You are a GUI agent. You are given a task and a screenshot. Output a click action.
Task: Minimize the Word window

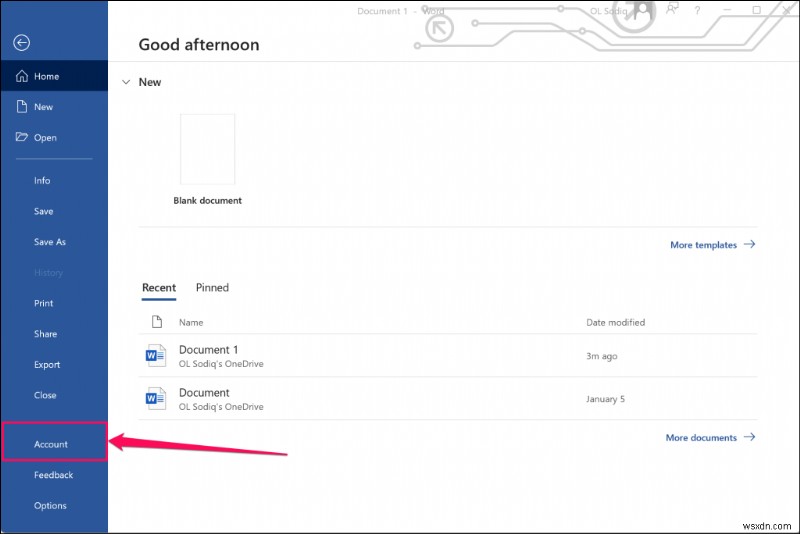tap(727, 10)
